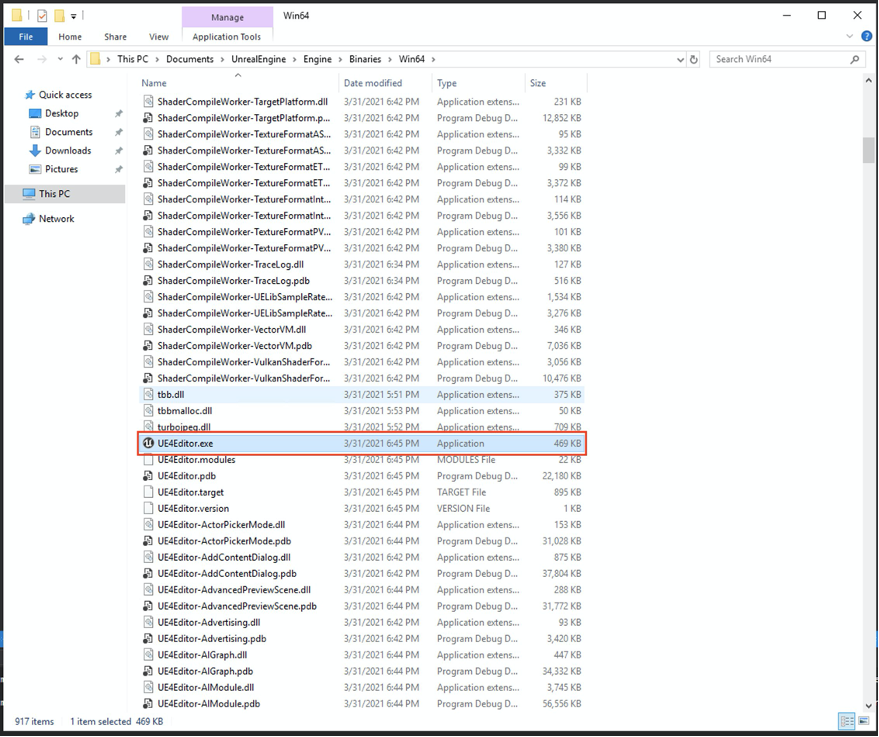
Task: Select UE4Editor.version file
Action: 193,508
